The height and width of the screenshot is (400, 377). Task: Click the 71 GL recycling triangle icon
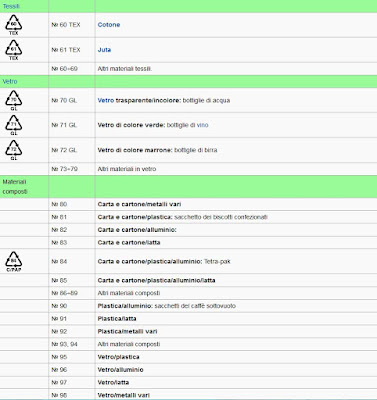[13, 125]
